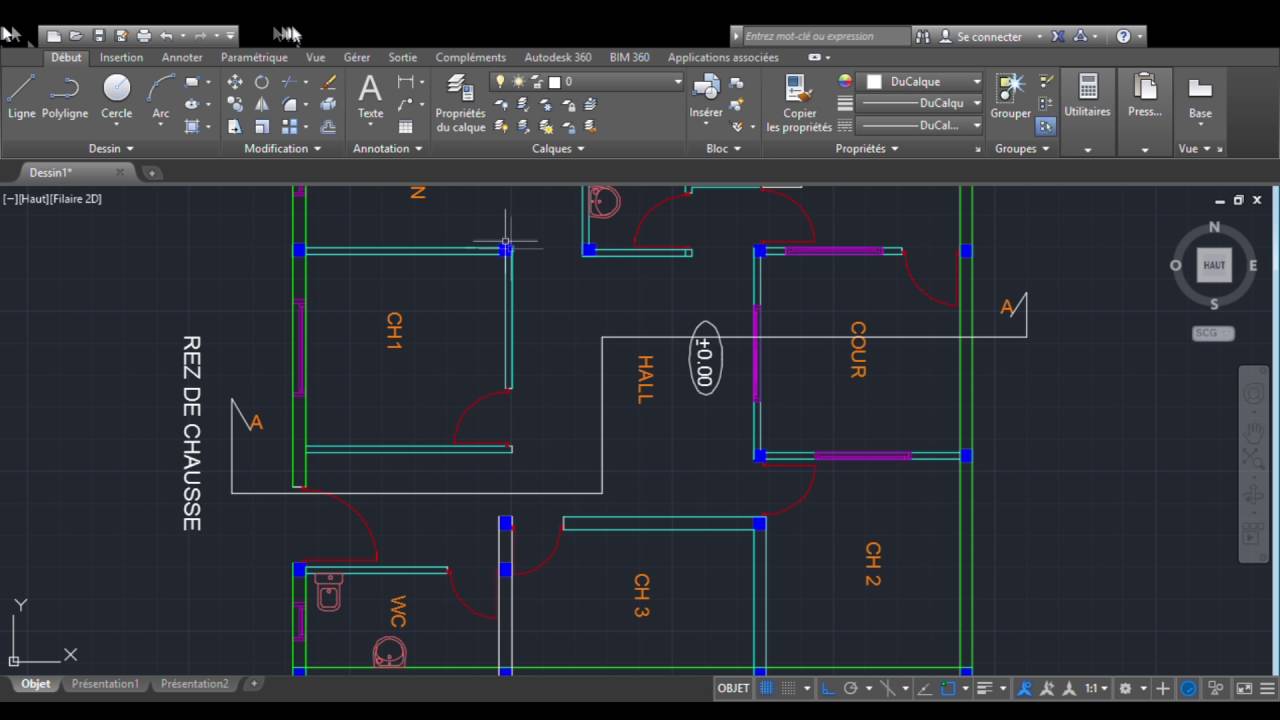
Task: Click the Copy objects tool icon
Action: [235, 104]
